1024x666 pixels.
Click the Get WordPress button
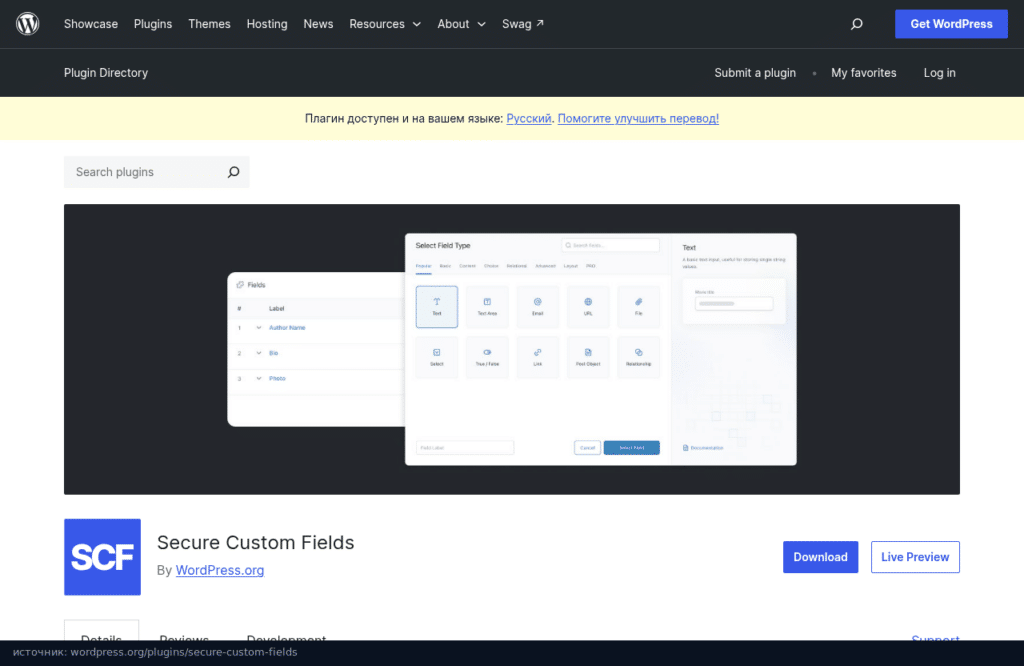click(x=951, y=24)
